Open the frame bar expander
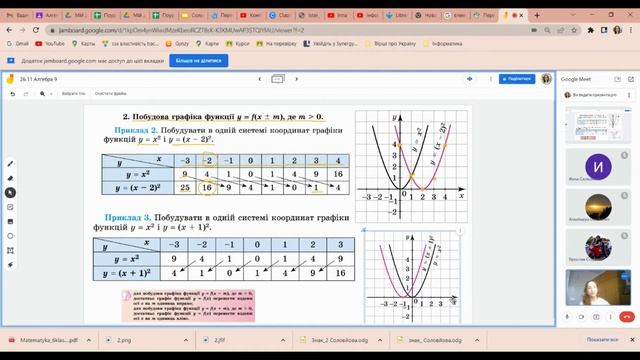The height and width of the screenshot is (360, 640). [x=278, y=79]
